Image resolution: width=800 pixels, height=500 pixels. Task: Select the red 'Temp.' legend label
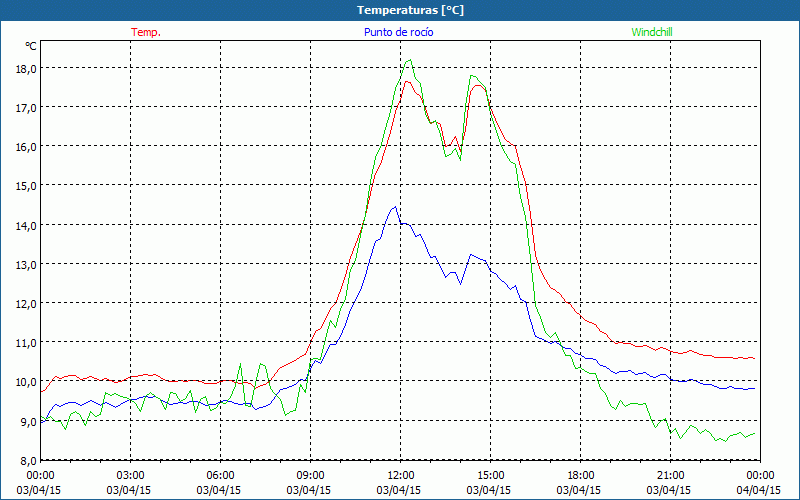[146, 32]
